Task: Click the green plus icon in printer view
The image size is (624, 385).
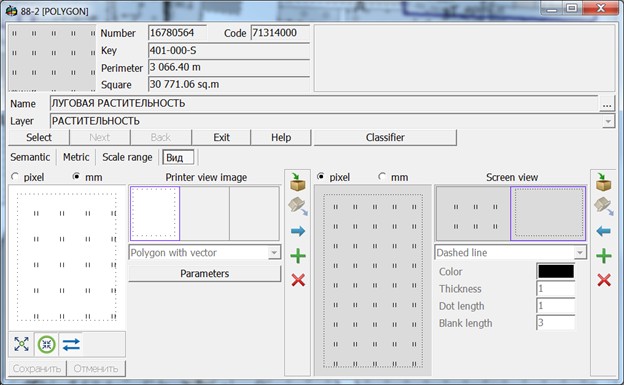Action: pyautogui.click(x=298, y=256)
